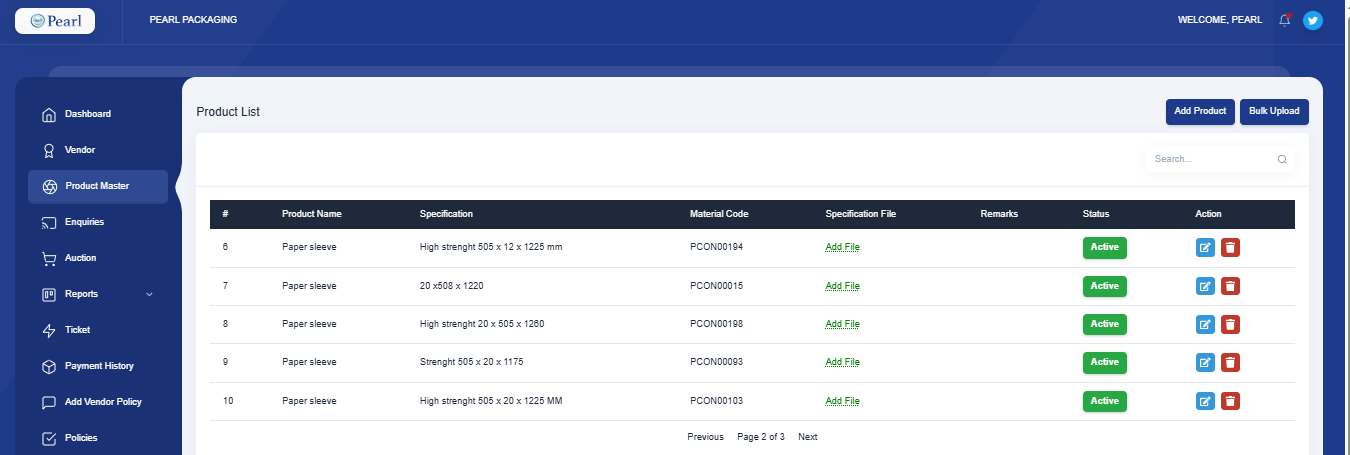Click the search magnifier icon

point(1282,159)
